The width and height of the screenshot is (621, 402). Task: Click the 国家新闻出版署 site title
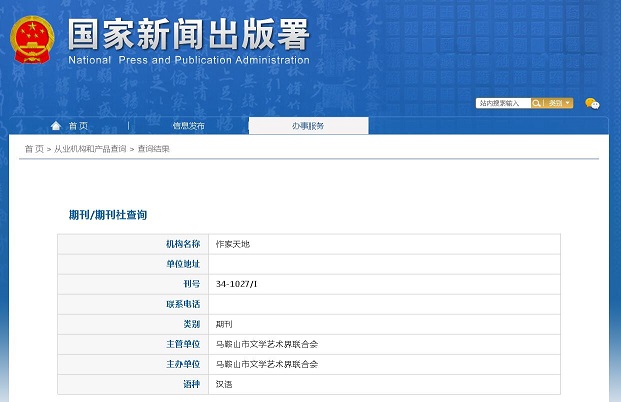pyautogui.click(x=189, y=34)
